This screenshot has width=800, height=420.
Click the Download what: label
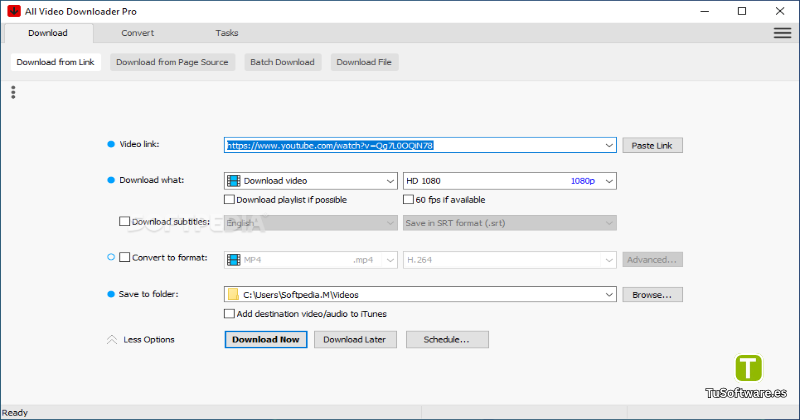(x=152, y=180)
